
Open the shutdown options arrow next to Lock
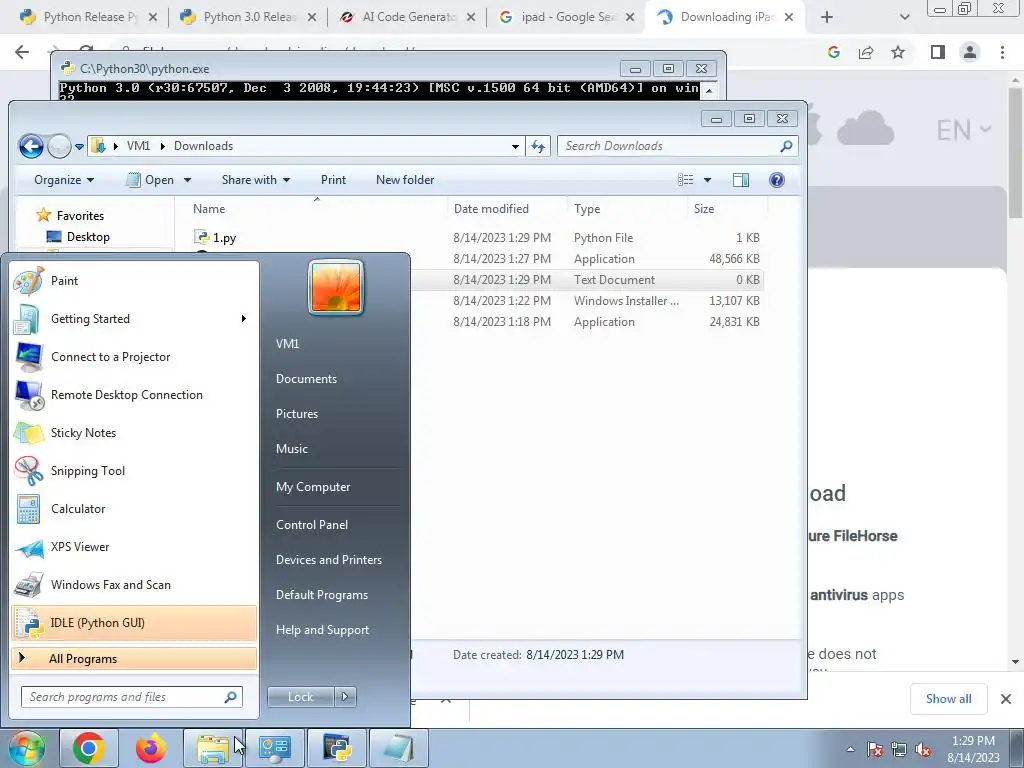pyautogui.click(x=345, y=697)
